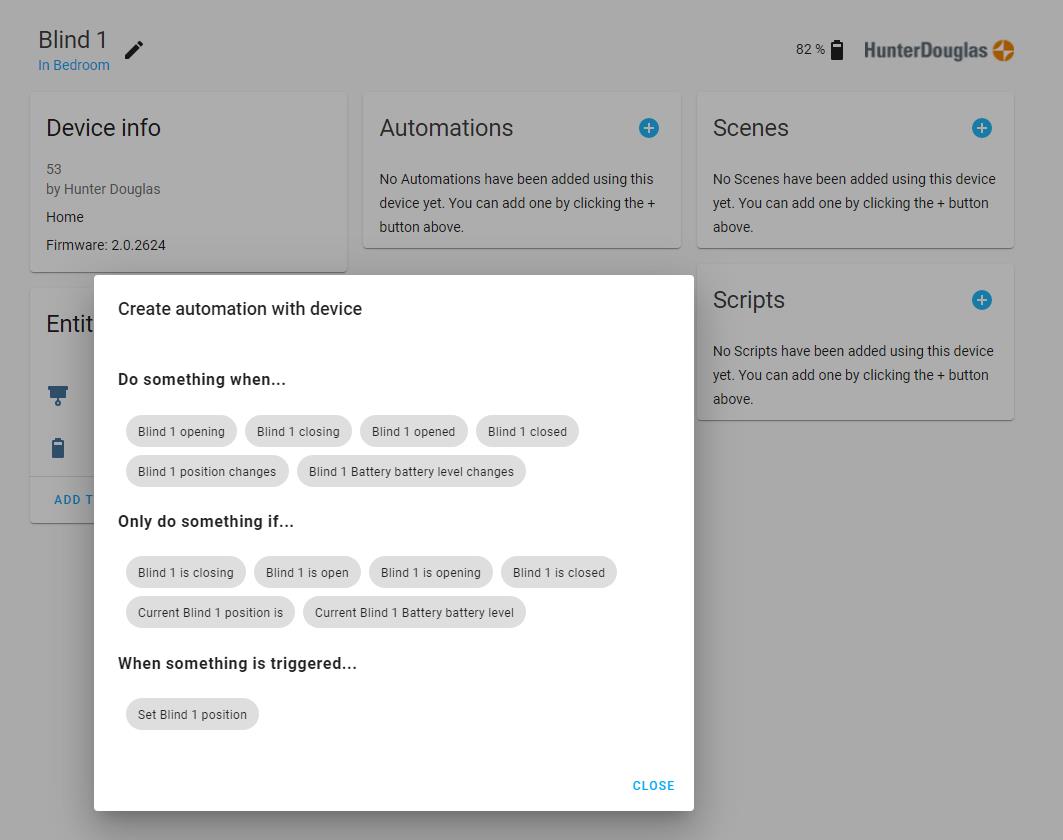Select the 'Blind 1 opening' trigger chip

click(181, 432)
